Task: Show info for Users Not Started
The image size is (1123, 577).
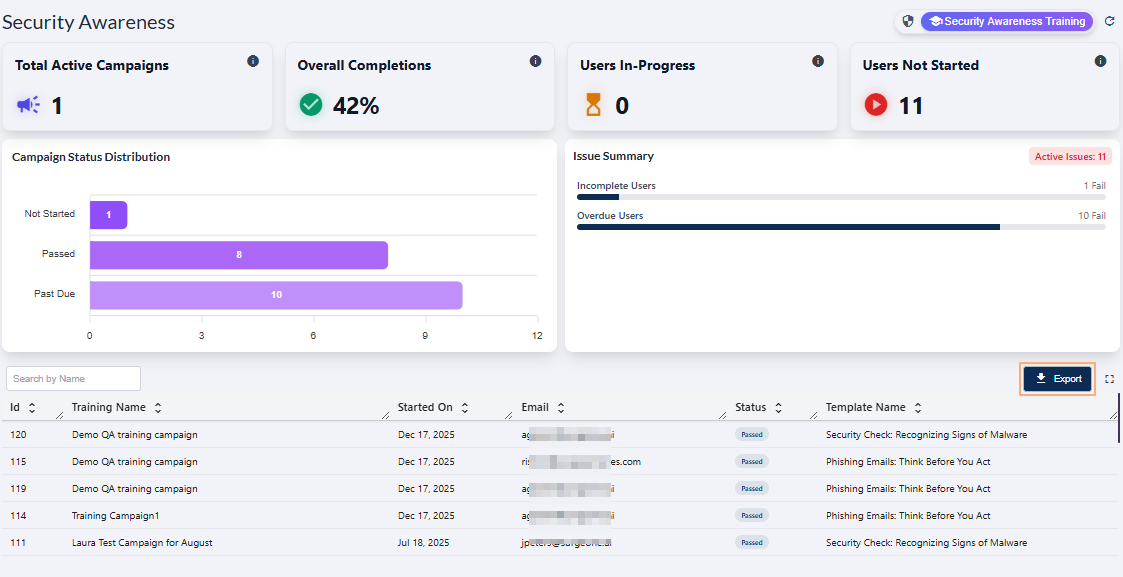Action: pyautogui.click(x=1100, y=61)
